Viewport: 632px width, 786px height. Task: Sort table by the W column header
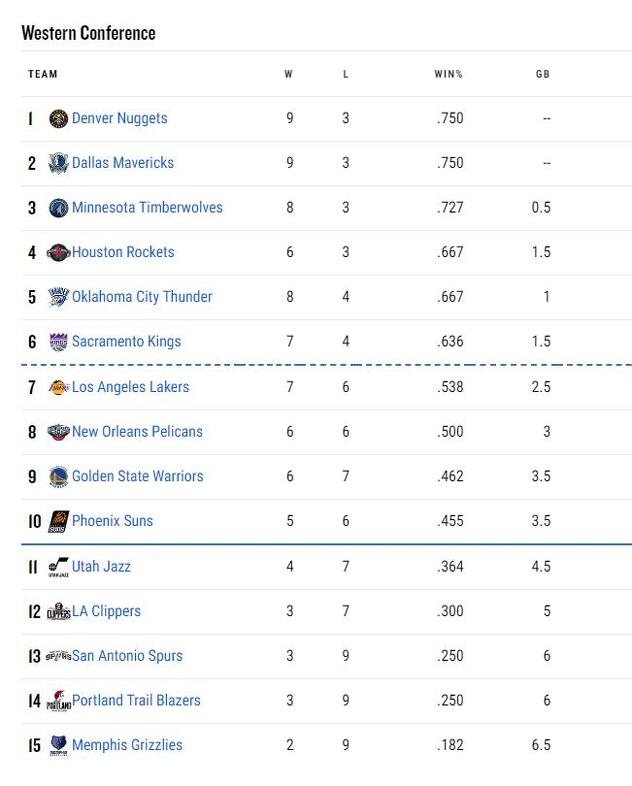[289, 74]
